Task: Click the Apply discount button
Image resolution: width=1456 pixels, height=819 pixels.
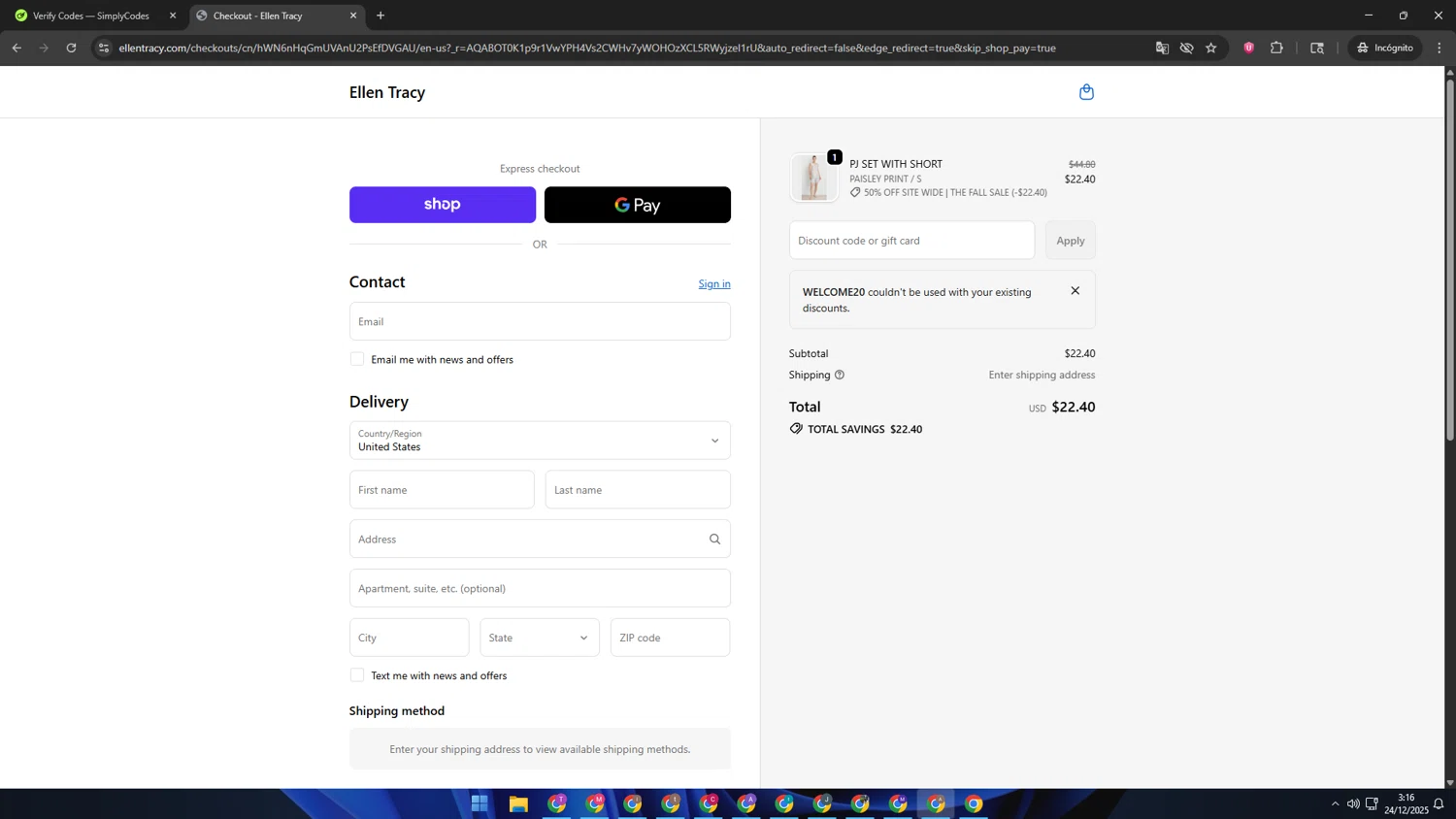Action: 1071,241
